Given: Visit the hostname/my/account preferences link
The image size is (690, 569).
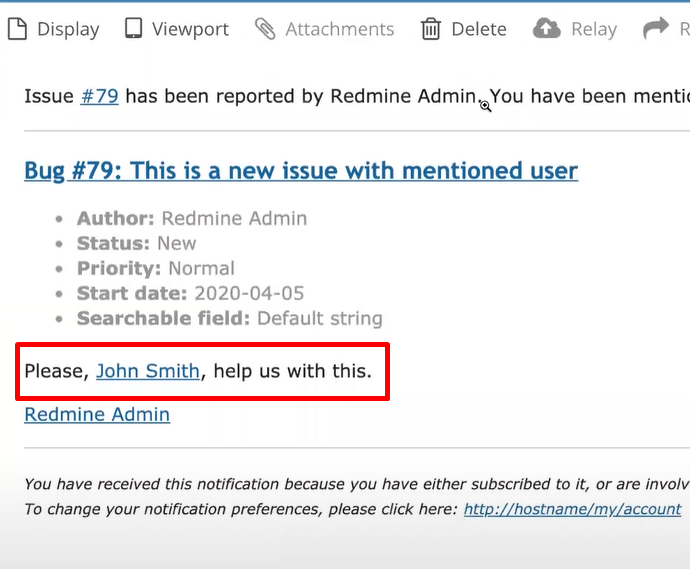Looking at the screenshot, I should pos(572,508).
